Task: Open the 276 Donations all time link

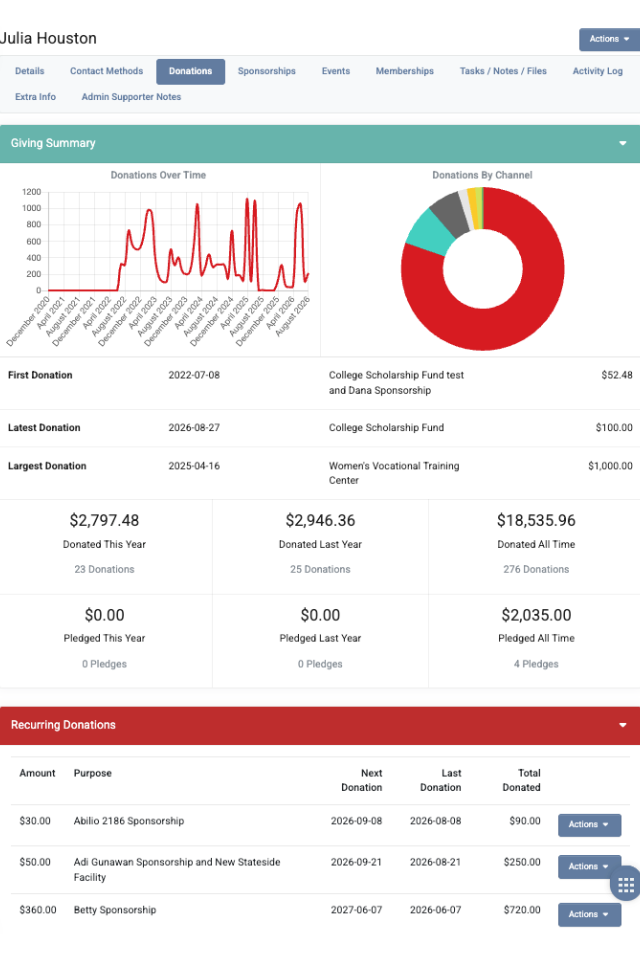Action: point(536,569)
